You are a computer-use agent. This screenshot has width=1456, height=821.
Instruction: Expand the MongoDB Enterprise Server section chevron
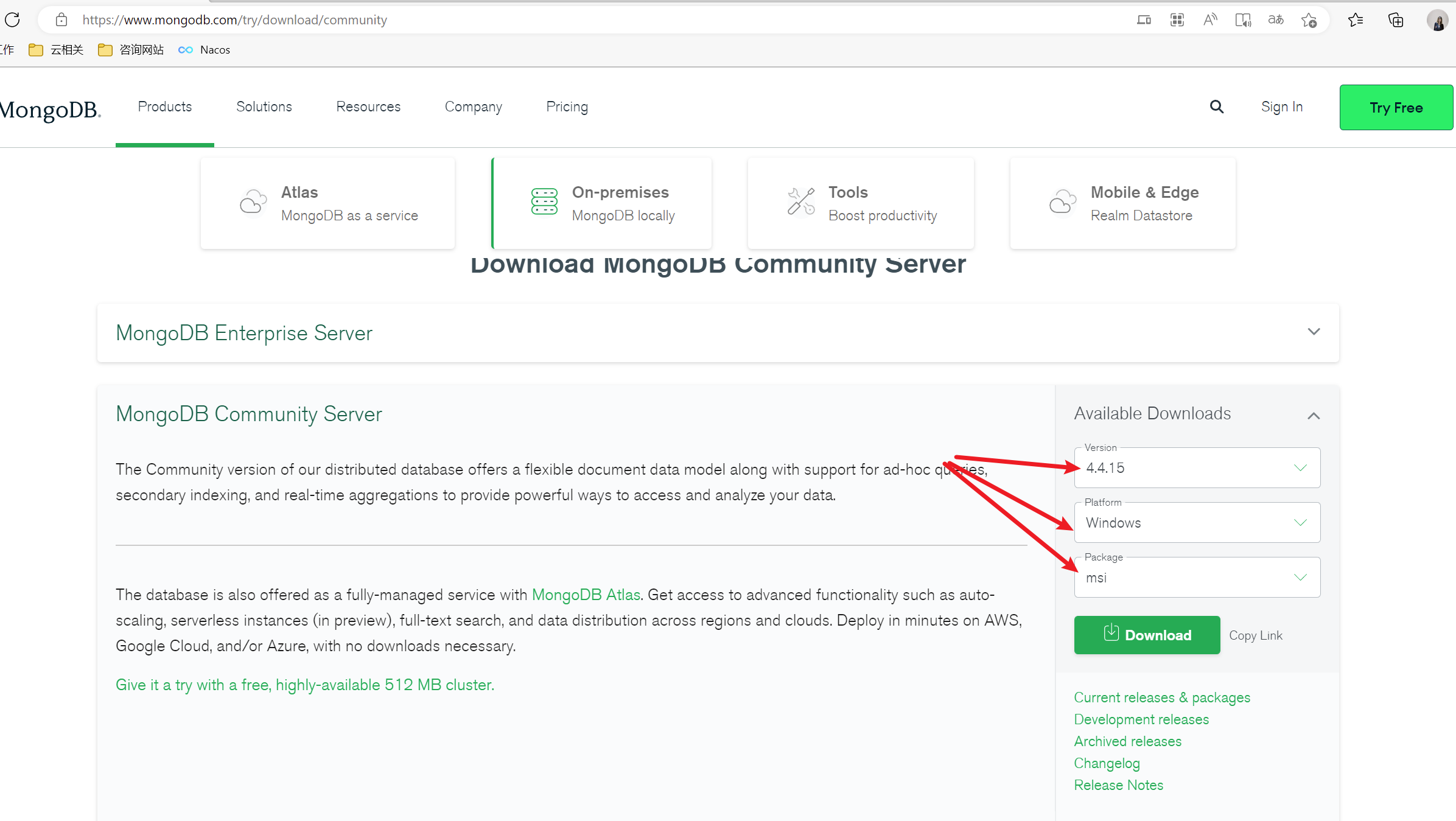[x=1314, y=332]
